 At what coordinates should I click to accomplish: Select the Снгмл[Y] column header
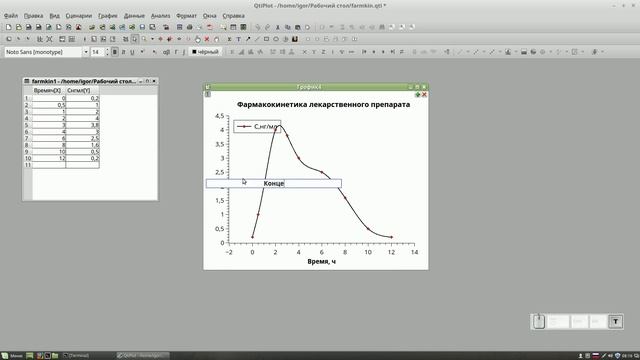click(82, 90)
